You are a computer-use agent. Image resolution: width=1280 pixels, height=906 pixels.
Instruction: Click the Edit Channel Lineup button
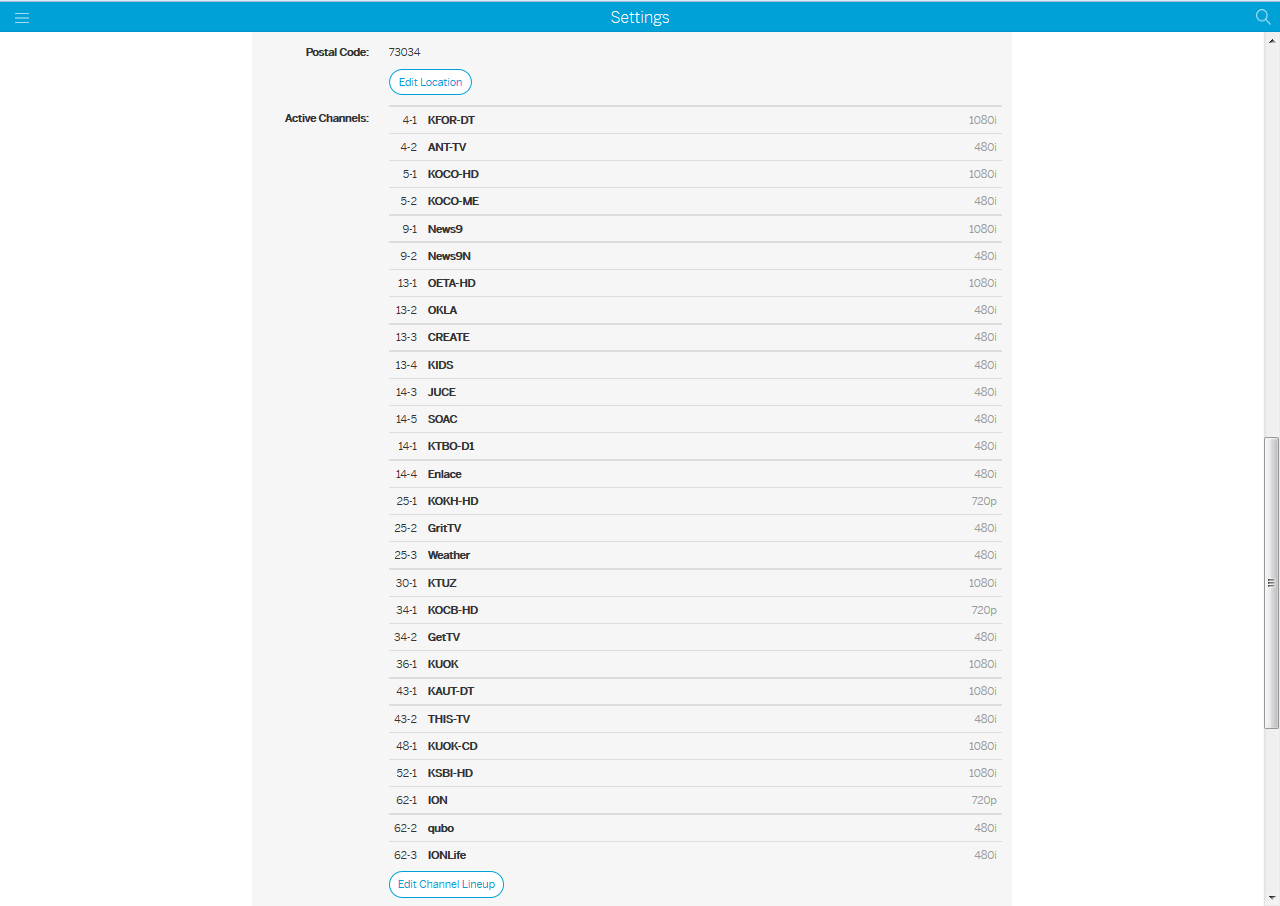tap(446, 884)
